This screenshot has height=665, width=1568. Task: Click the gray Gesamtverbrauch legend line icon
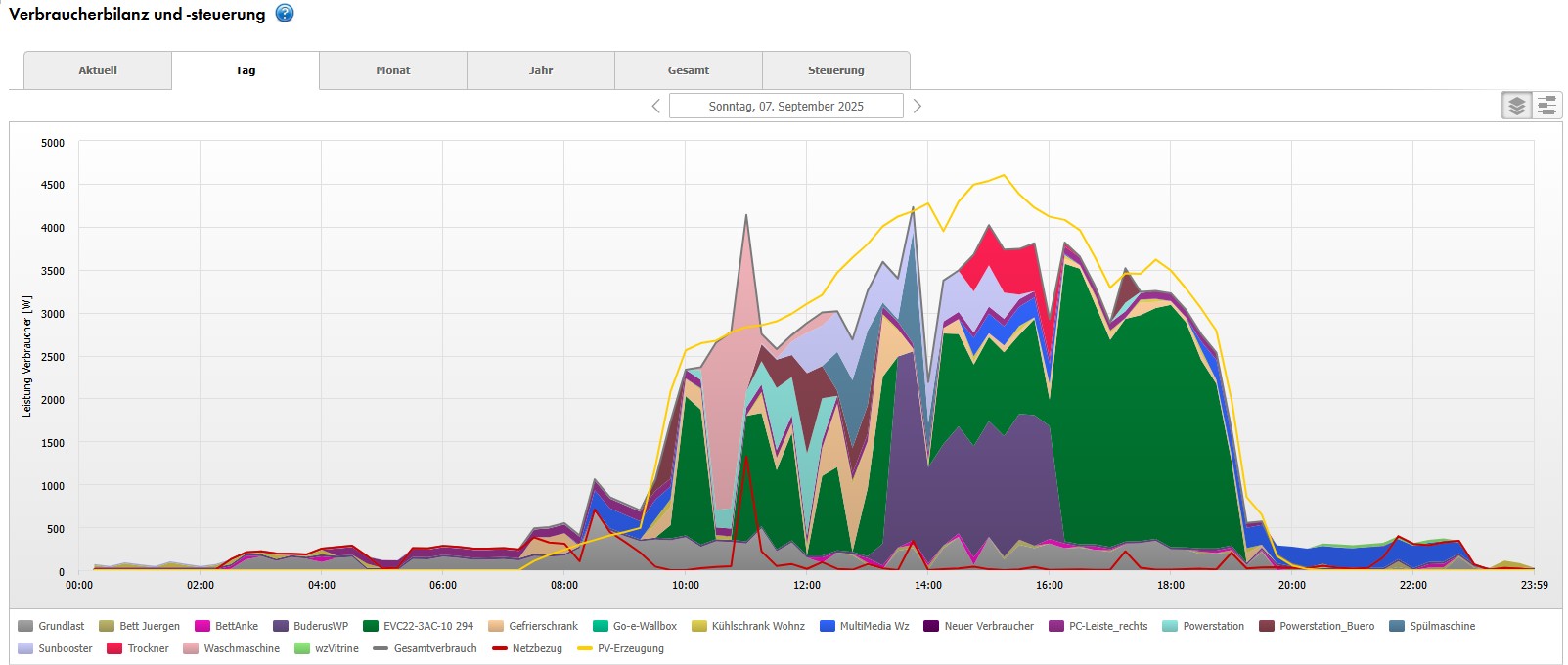381,648
